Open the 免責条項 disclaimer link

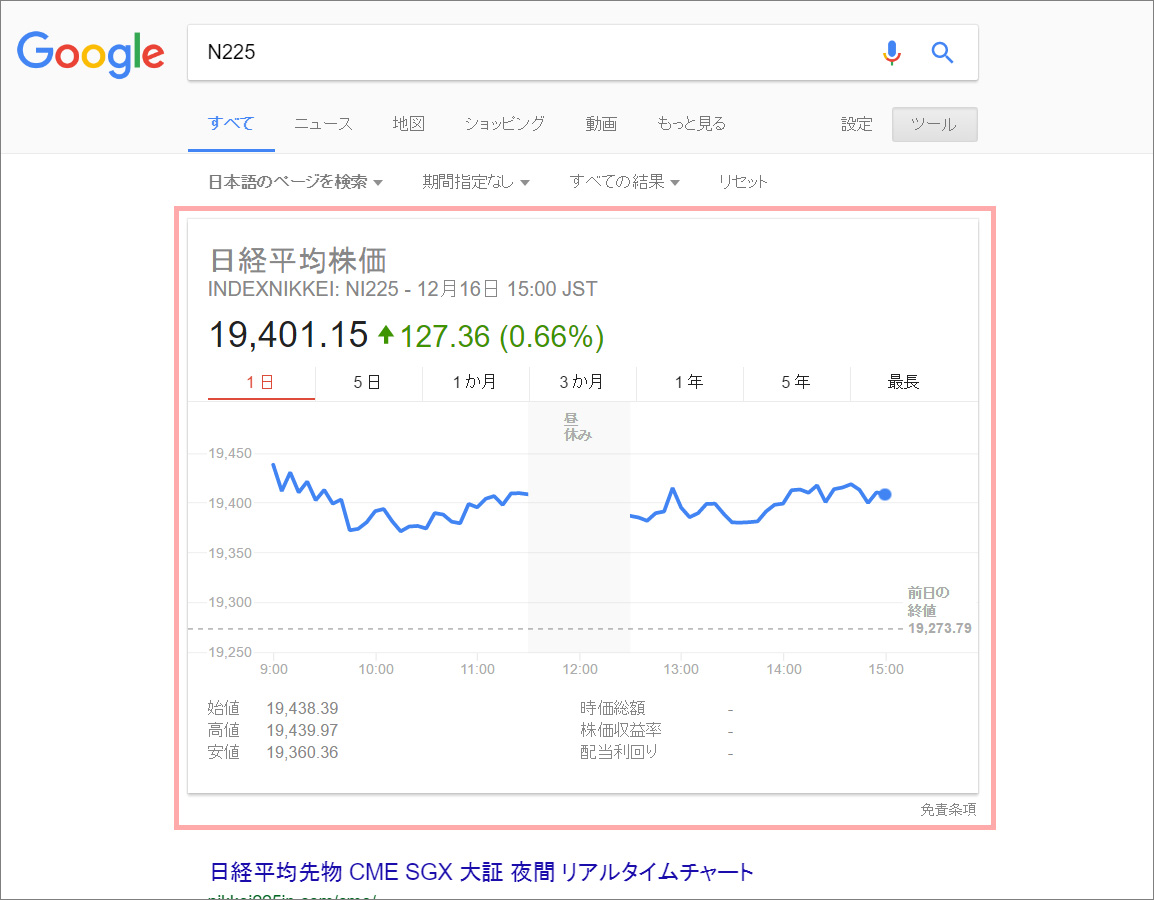pos(948,809)
